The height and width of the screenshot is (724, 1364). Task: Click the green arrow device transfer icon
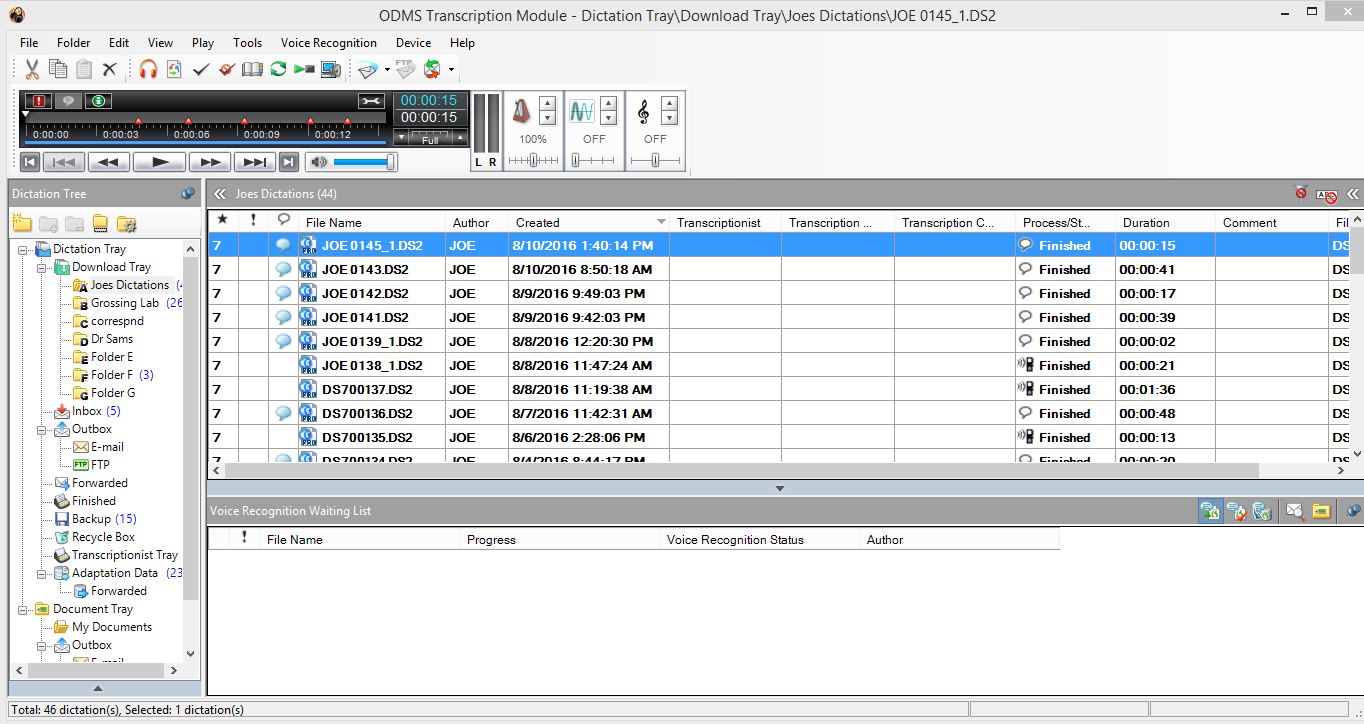(305, 69)
